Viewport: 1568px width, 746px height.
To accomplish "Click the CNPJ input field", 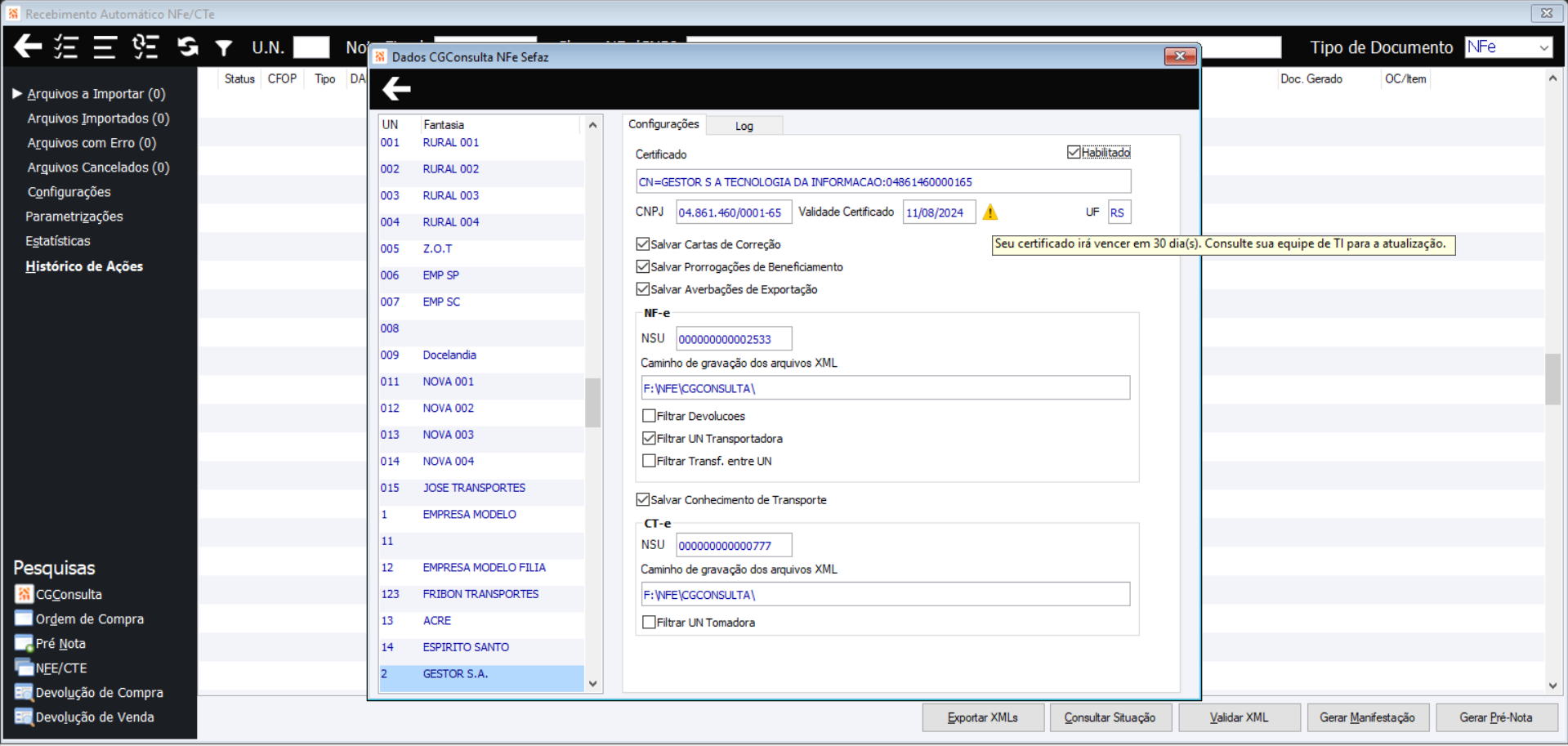I will (734, 212).
